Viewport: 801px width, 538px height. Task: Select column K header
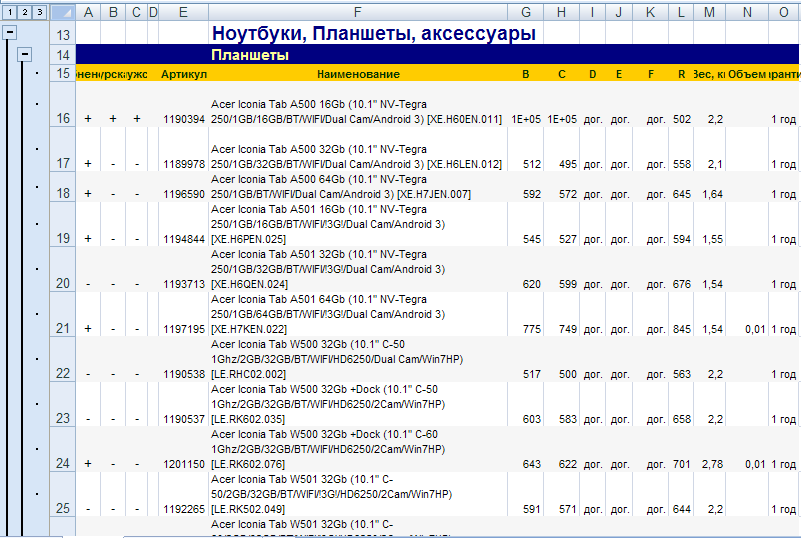650,12
